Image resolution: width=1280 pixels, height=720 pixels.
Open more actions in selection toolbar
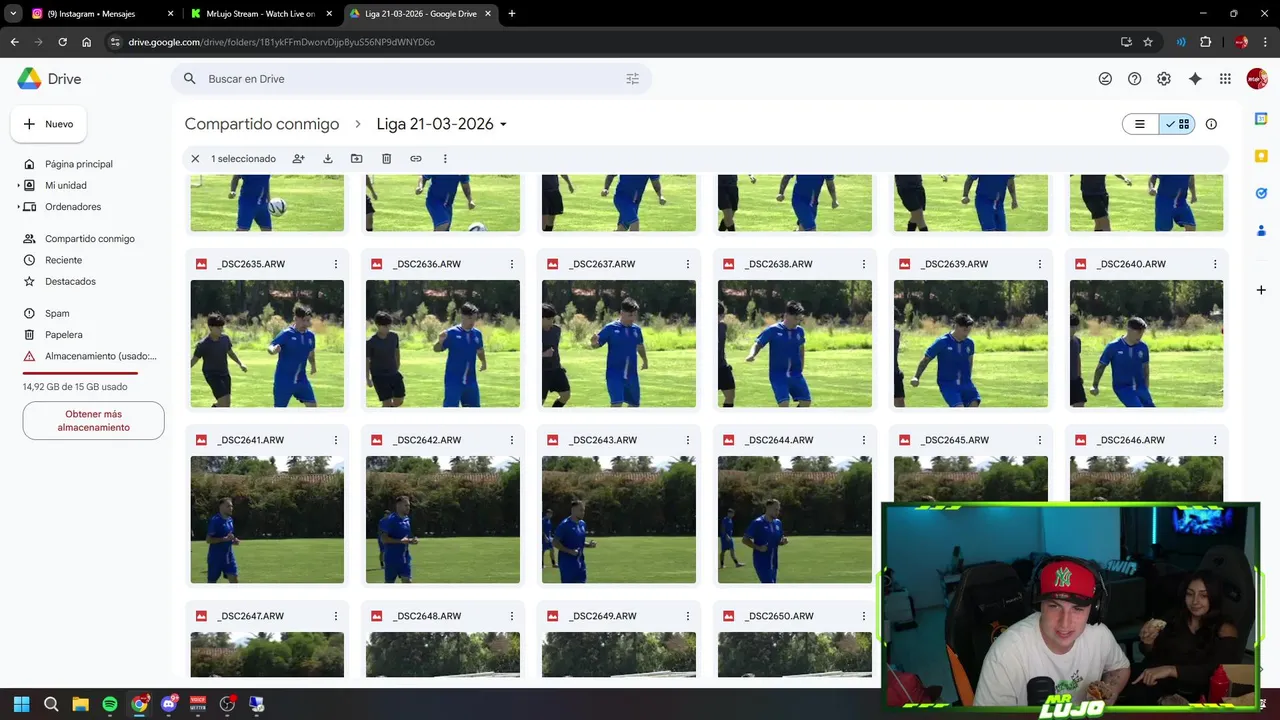click(445, 159)
